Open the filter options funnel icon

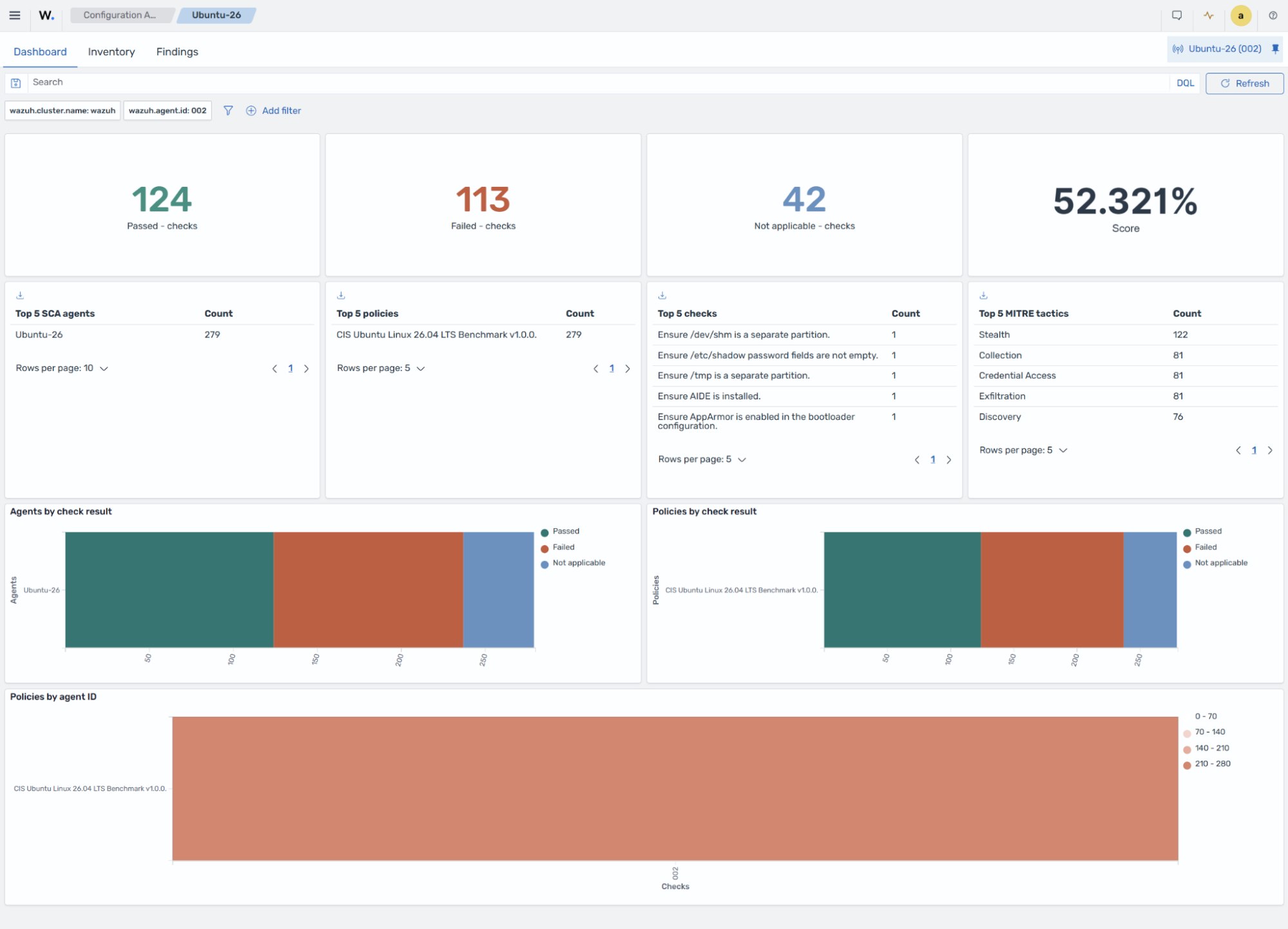(x=228, y=111)
